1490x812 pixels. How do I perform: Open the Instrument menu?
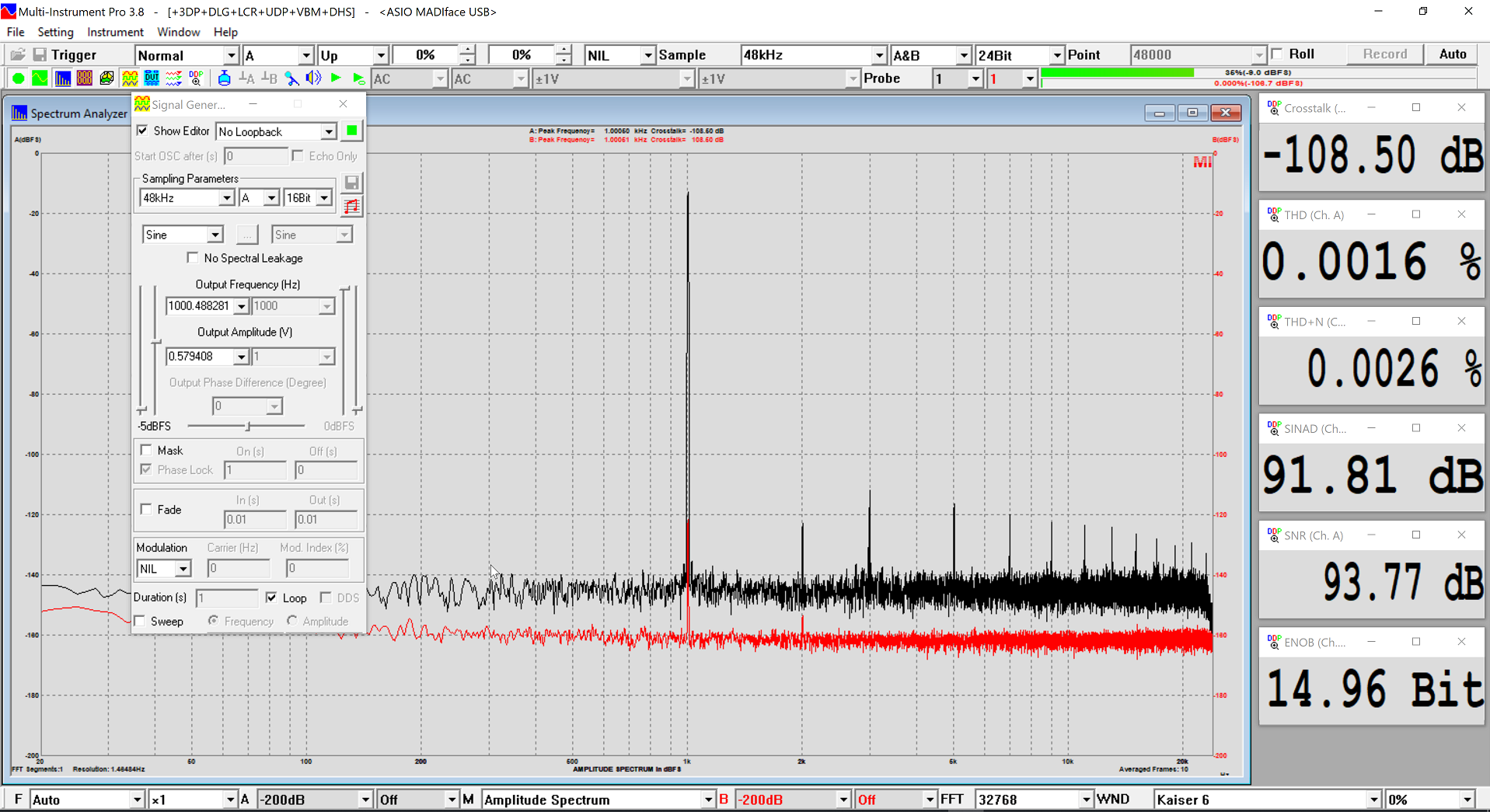click(x=115, y=32)
